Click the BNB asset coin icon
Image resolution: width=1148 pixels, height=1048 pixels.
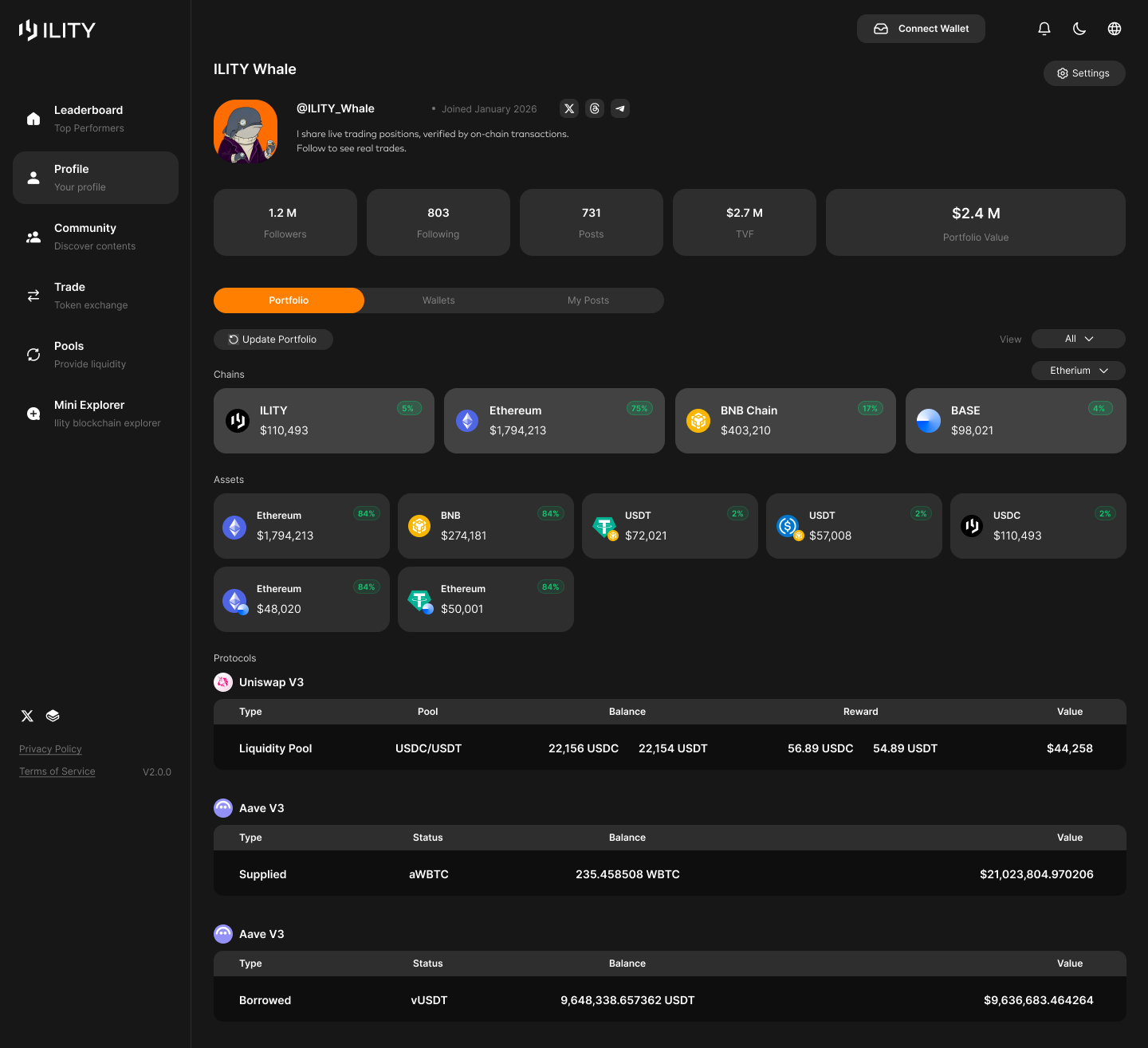[419, 526]
